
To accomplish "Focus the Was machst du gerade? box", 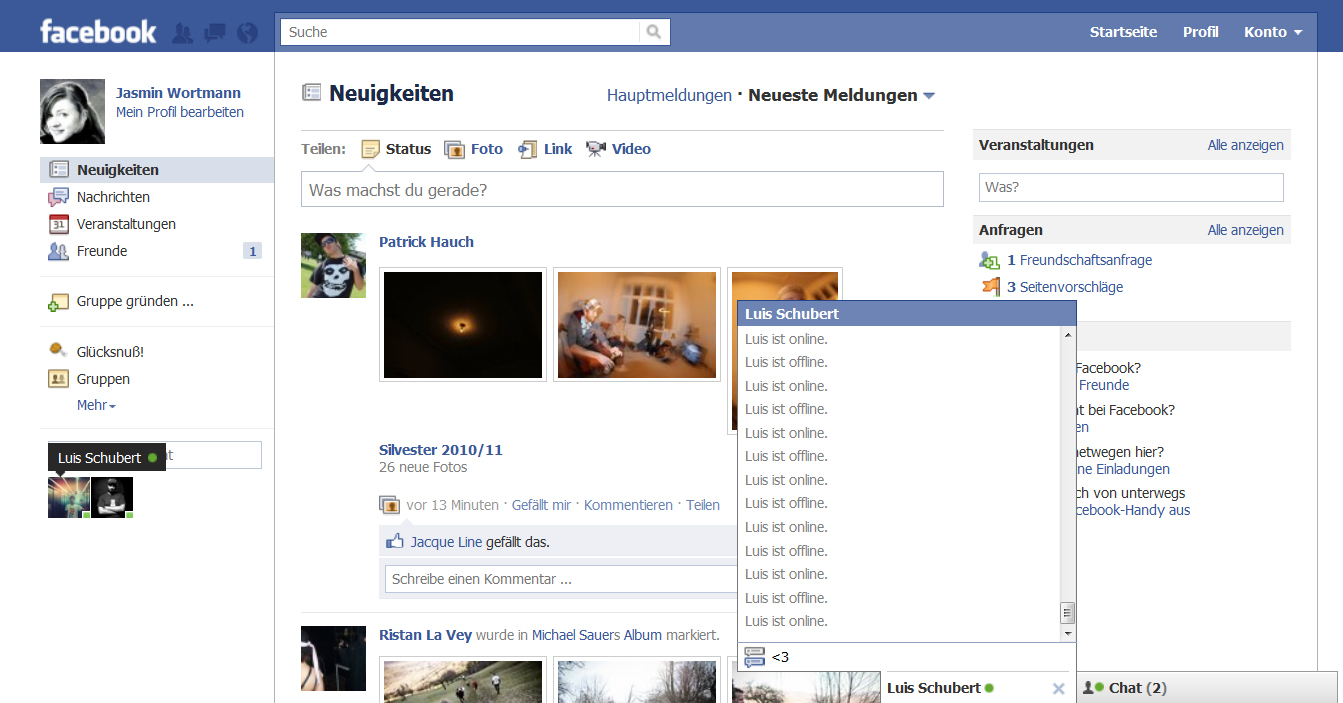I will click(622, 189).
